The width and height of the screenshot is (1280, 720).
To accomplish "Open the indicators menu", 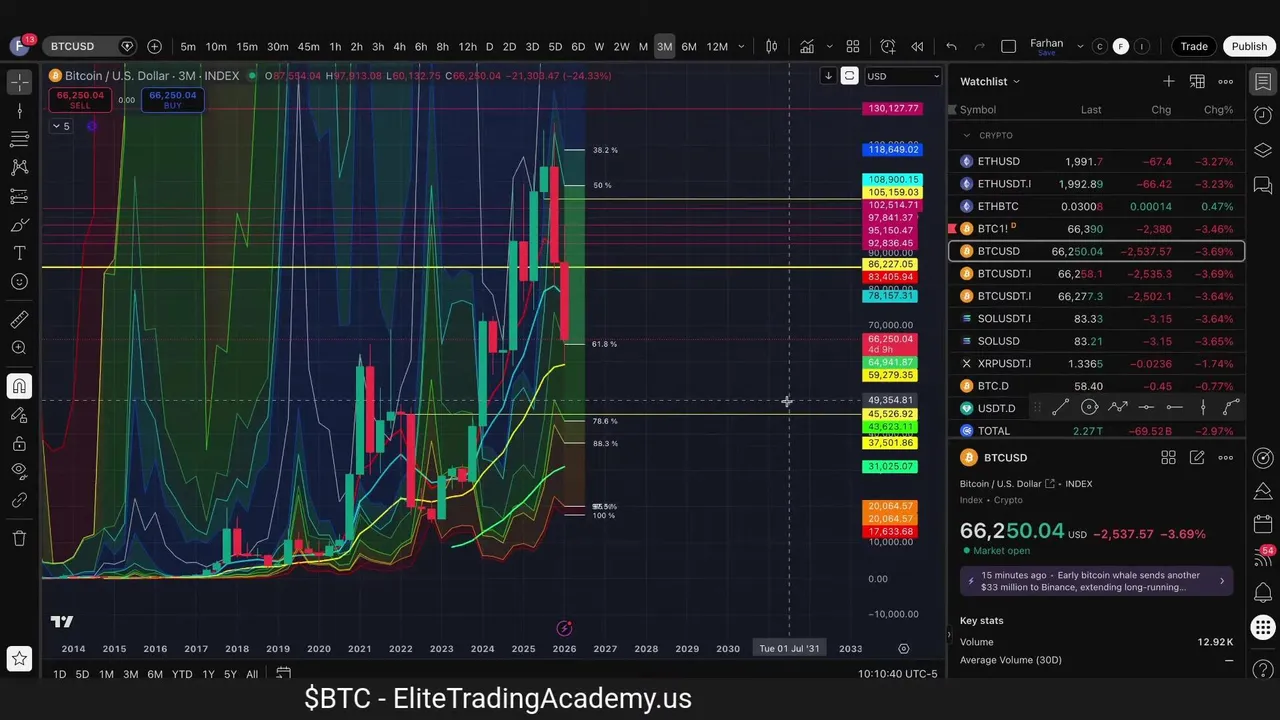I will (806, 46).
